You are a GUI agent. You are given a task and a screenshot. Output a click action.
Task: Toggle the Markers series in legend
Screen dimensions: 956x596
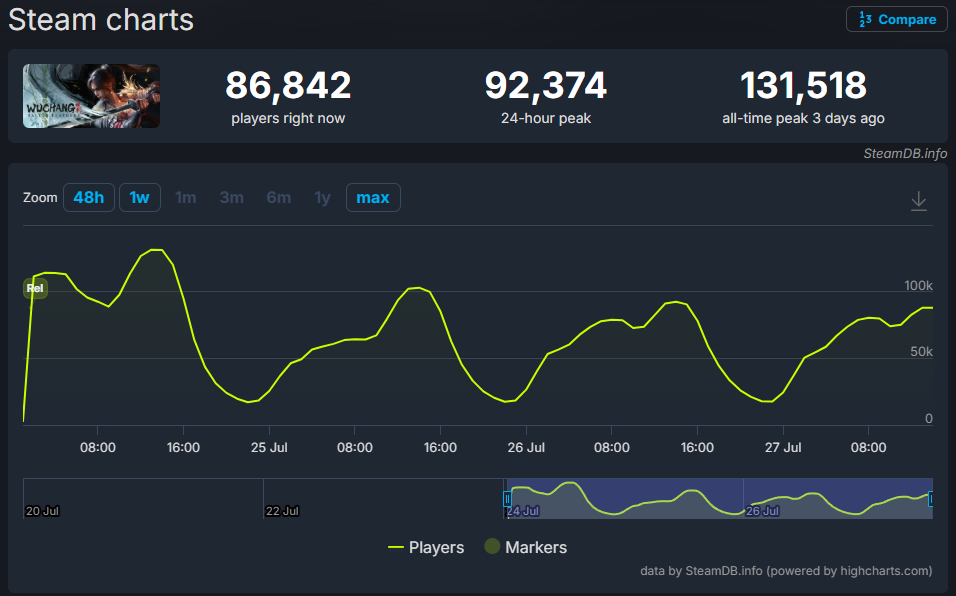click(x=526, y=547)
